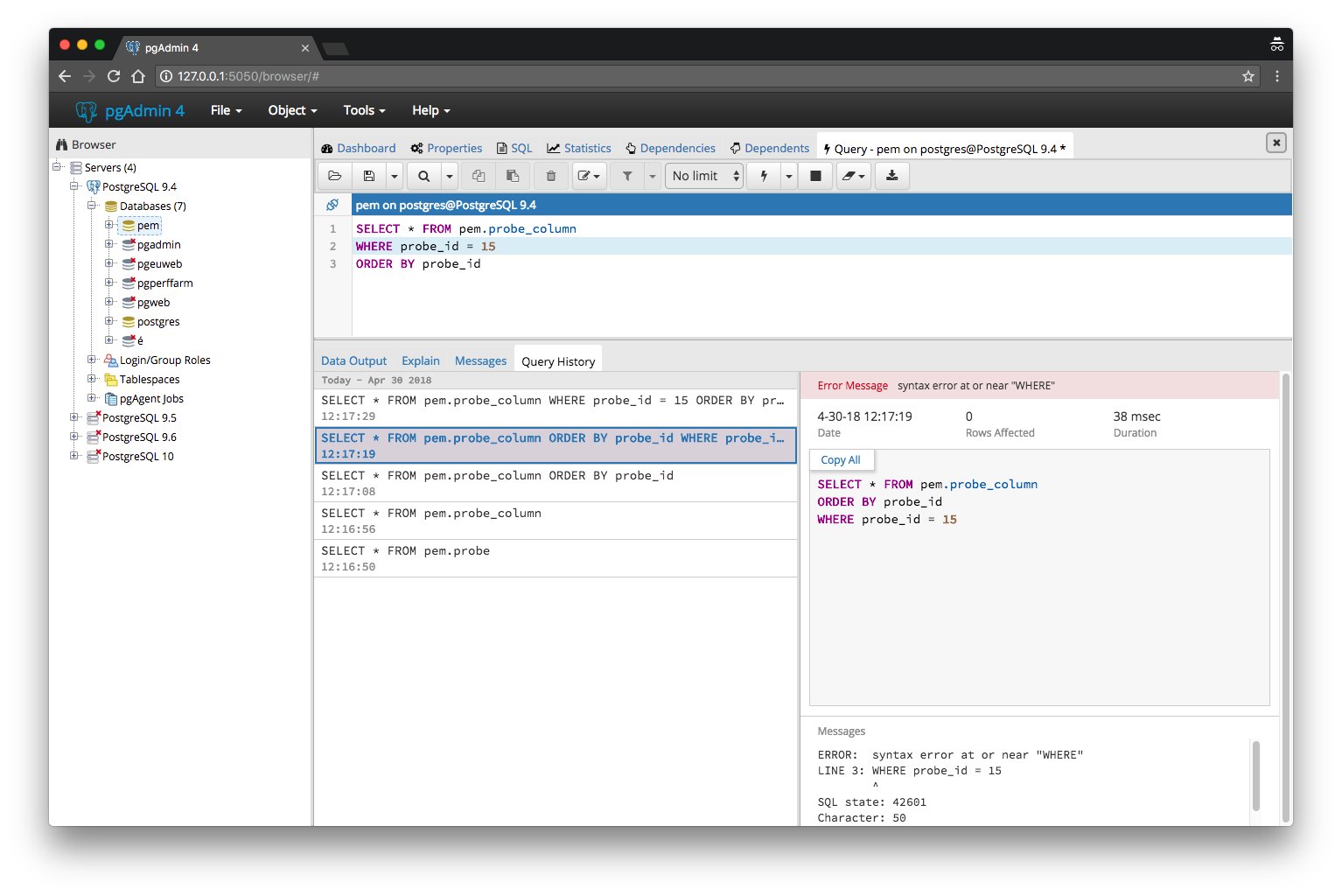Click the Download as CSV icon
The height and width of the screenshot is (896, 1342).
[x=892, y=176]
